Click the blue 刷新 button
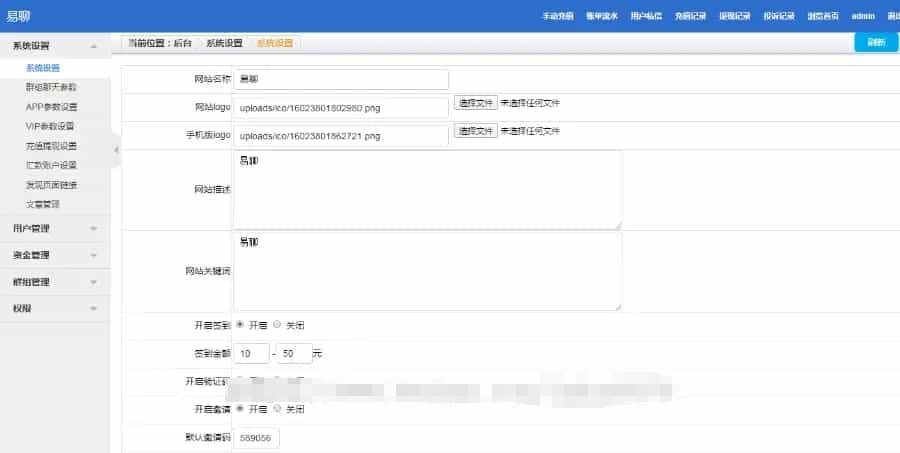Image resolution: width=900 pixels, height=453 pixels. (x=876, y=42)
